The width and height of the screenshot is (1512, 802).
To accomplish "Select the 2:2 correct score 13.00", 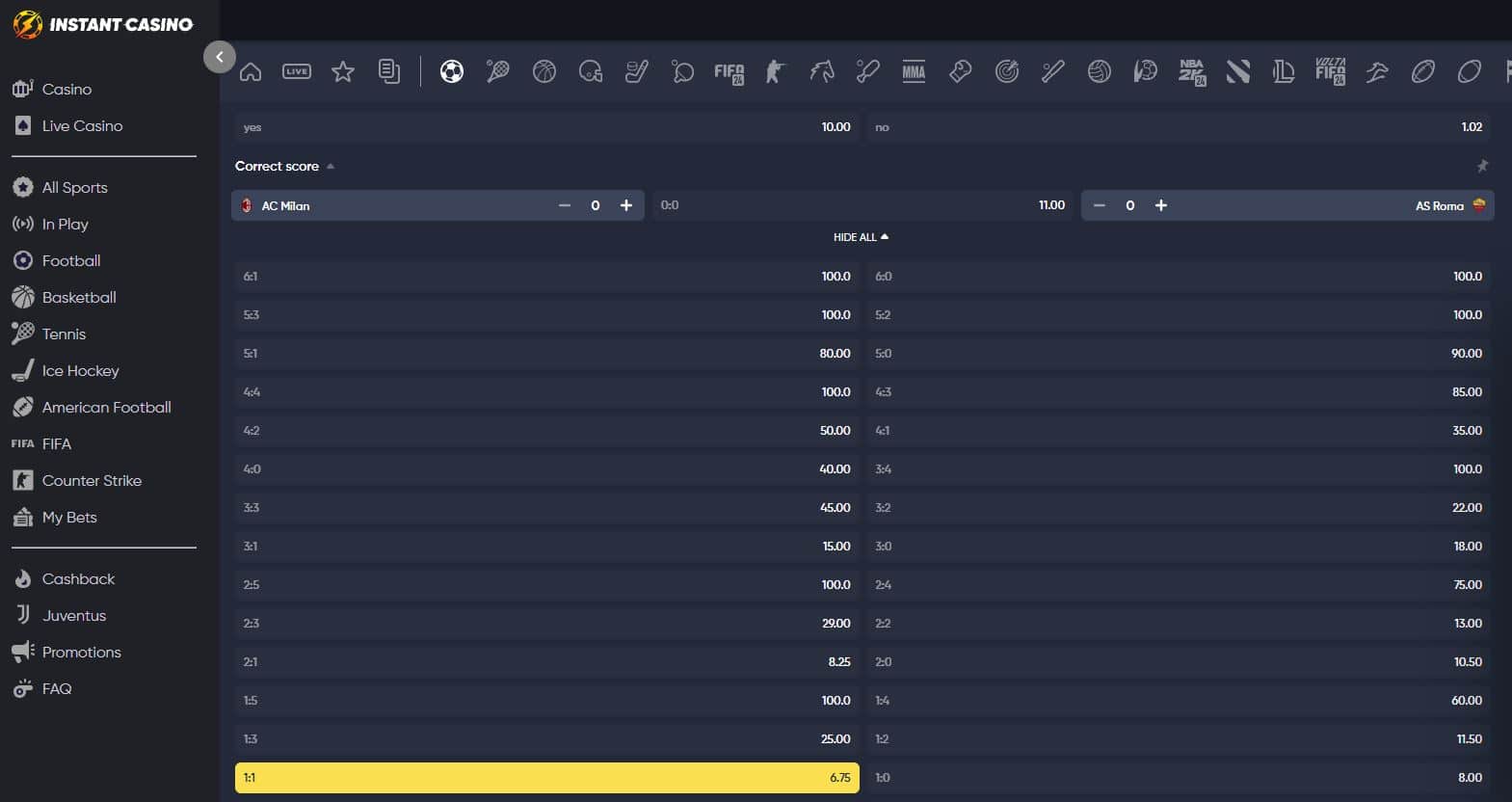I will (1179, 624).
